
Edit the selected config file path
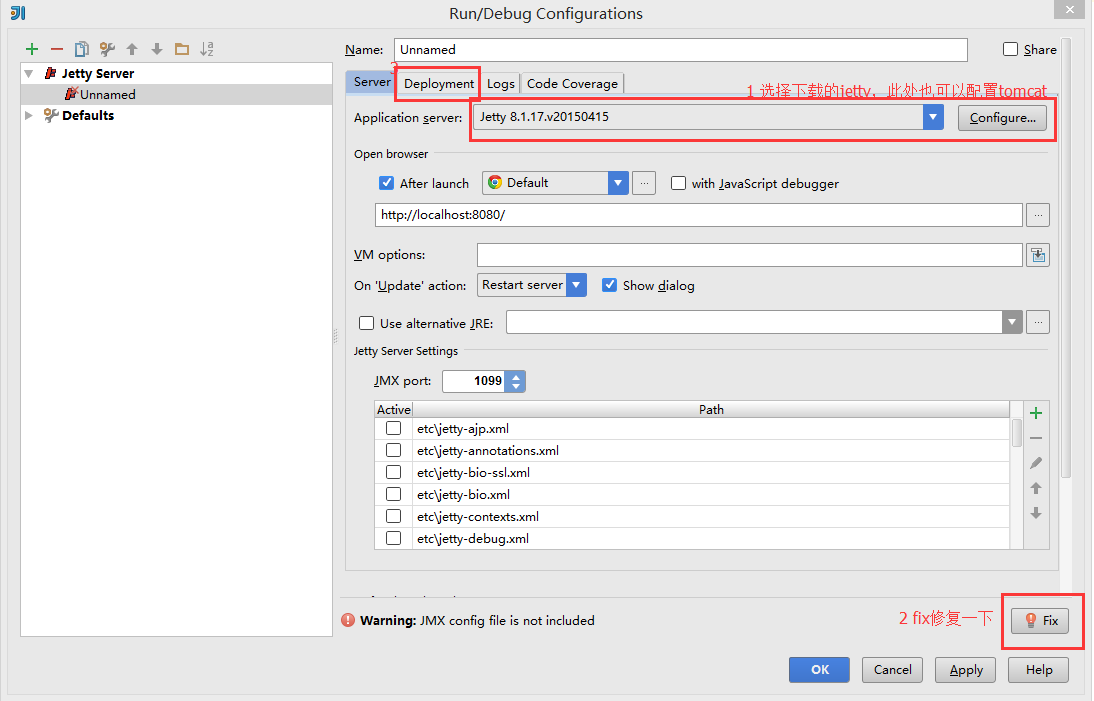pos(1036,463)
